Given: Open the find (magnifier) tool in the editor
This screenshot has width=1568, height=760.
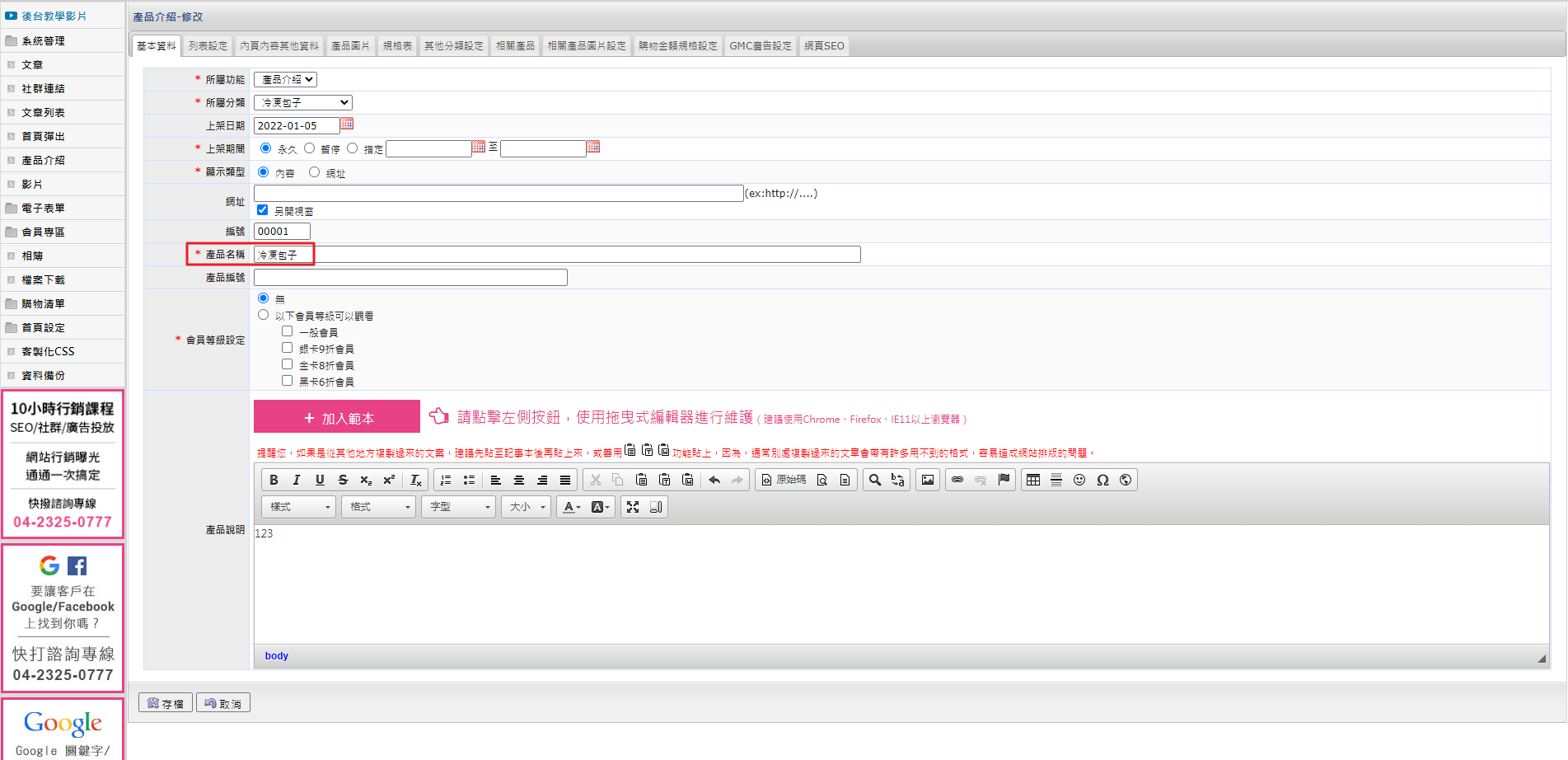Looking at the screenshot, I should [x=875, y=480].
